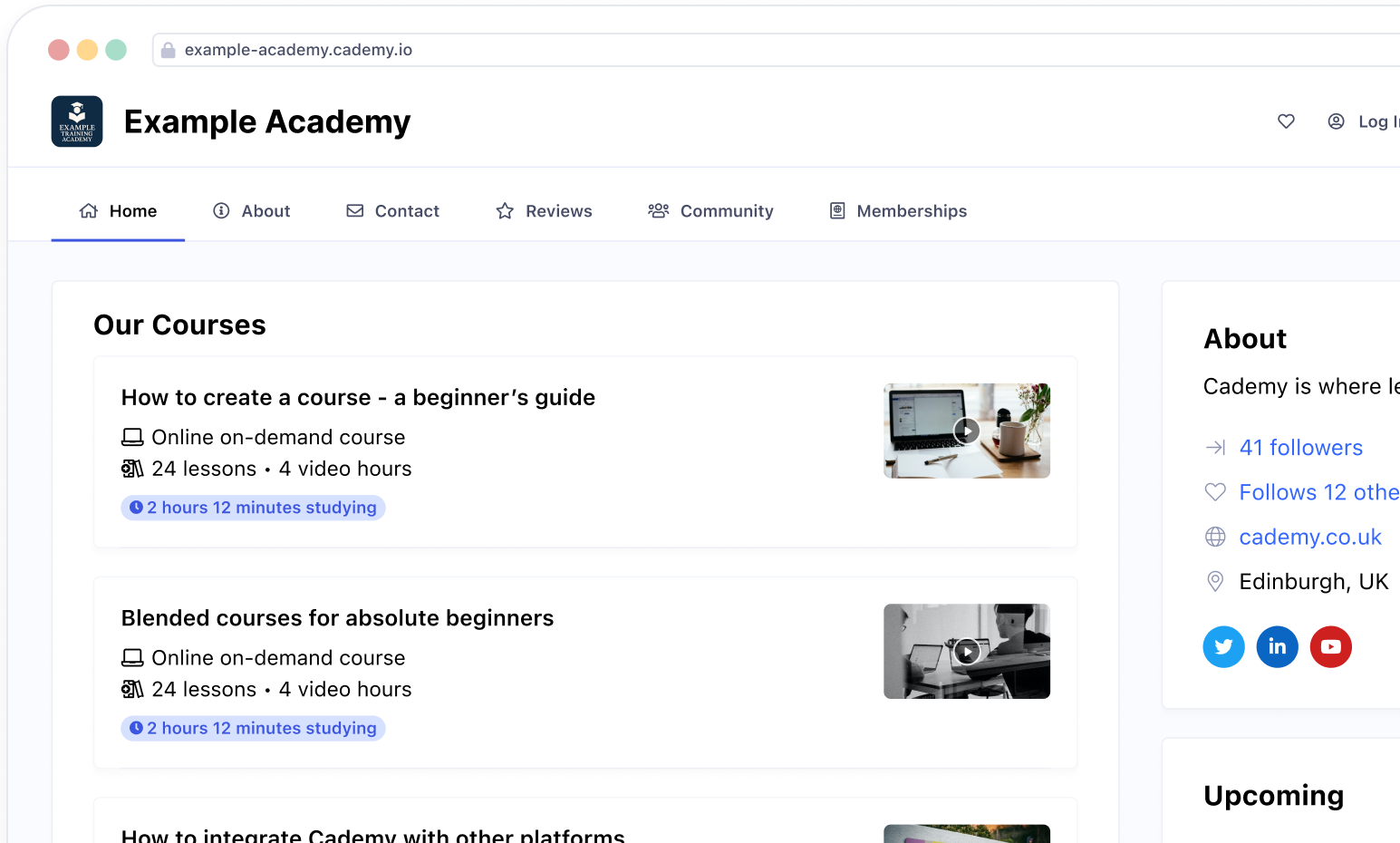Click 'Online on-demand course' in Blended courses card
Viewport: 1400px width, 843px height.
(x=278, y=658)
